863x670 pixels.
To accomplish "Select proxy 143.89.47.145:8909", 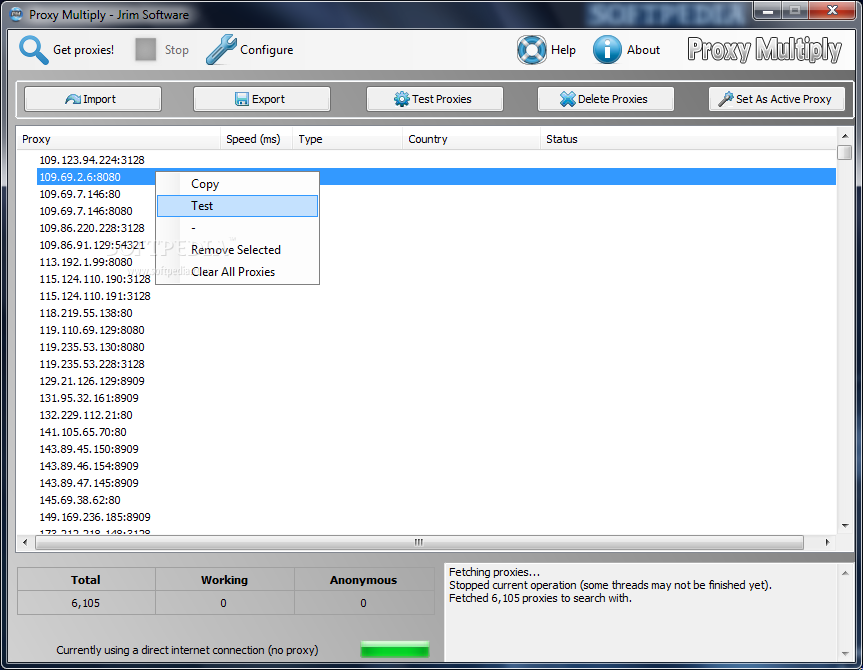I will [x=89, y=484].
